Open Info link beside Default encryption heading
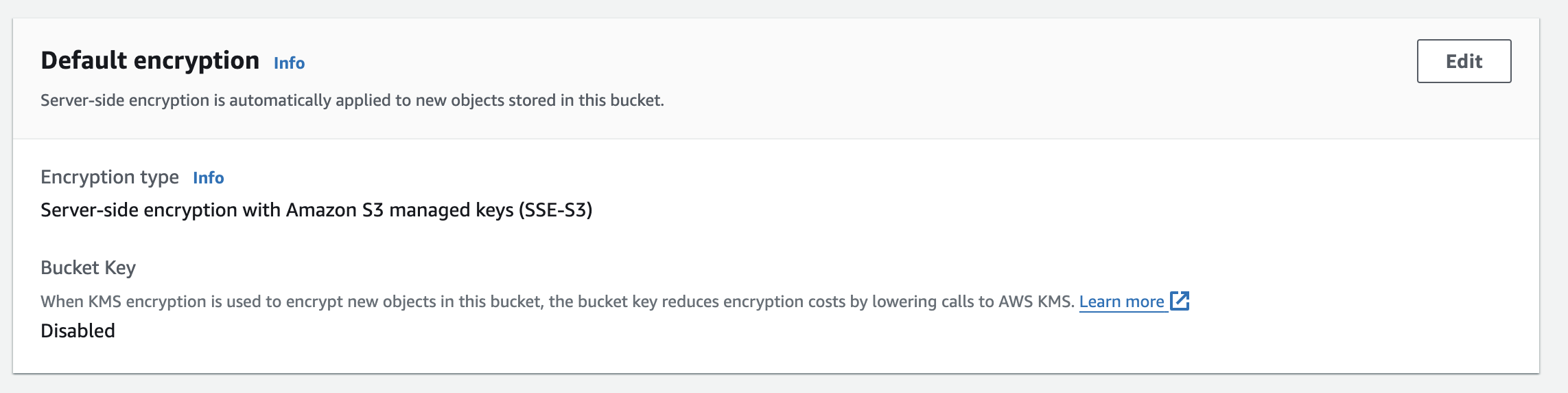 (x=289, y=63)
